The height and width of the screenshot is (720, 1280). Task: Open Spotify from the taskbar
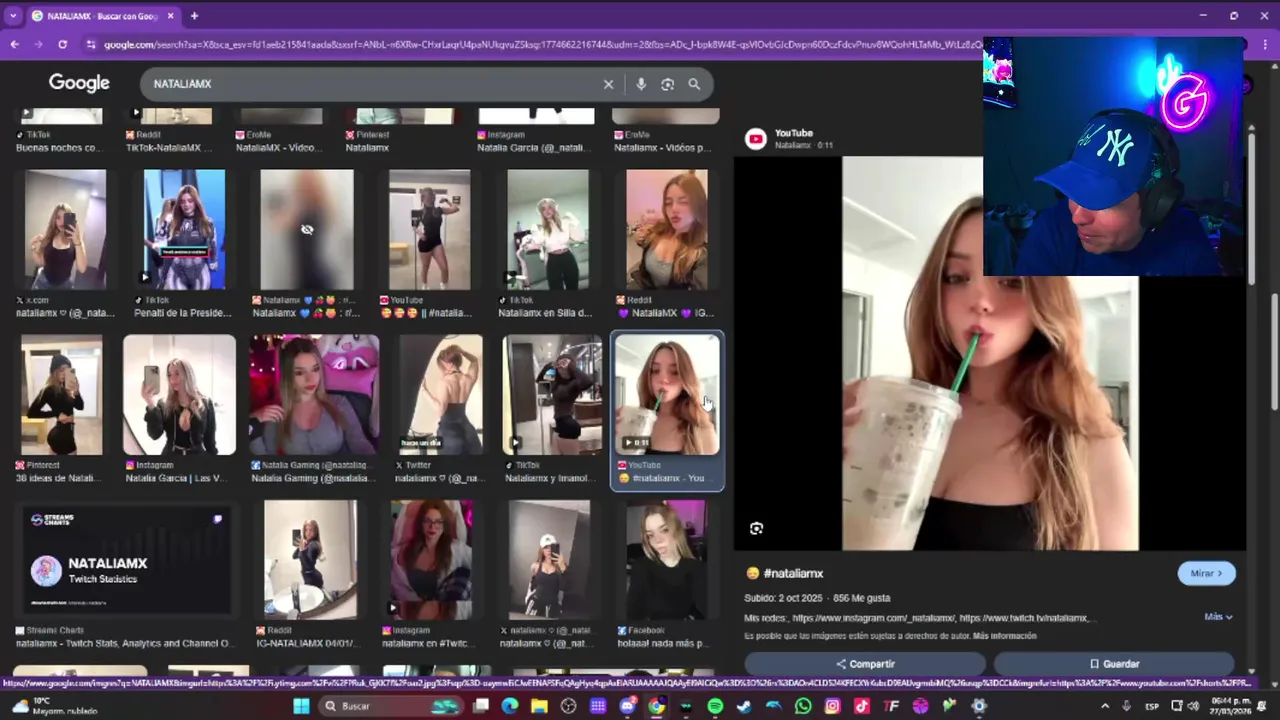point(715,706)
